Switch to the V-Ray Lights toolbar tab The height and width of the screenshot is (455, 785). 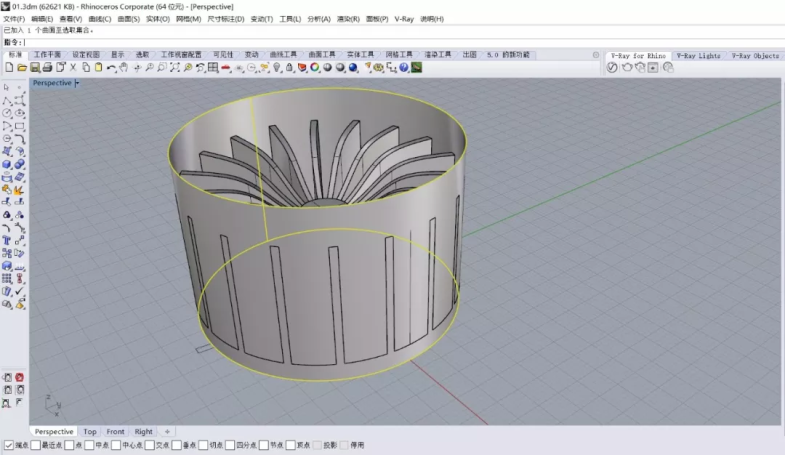(697, 56)
